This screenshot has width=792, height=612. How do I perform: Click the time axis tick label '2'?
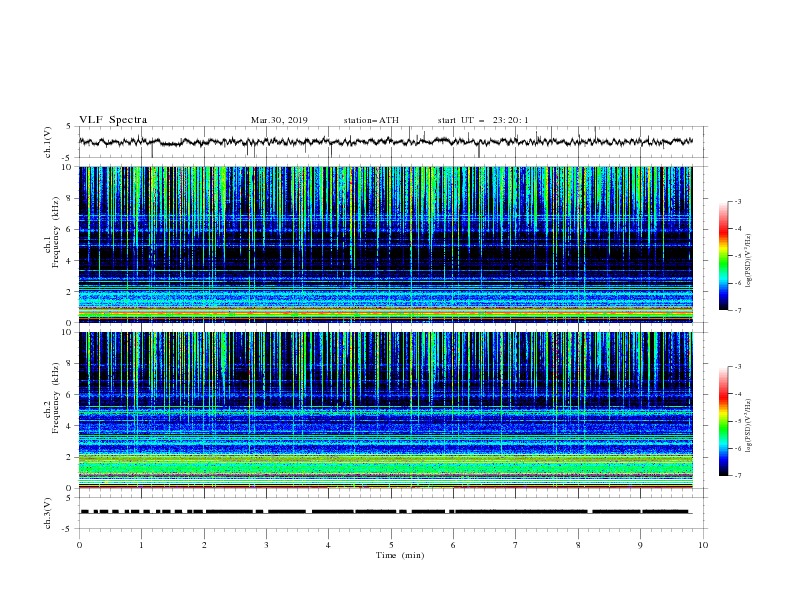204,545
